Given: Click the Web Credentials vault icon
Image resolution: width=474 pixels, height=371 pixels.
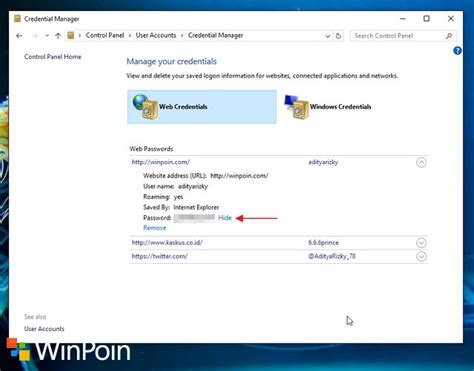Looking at the screenshot, I should (x=145, y=106).
